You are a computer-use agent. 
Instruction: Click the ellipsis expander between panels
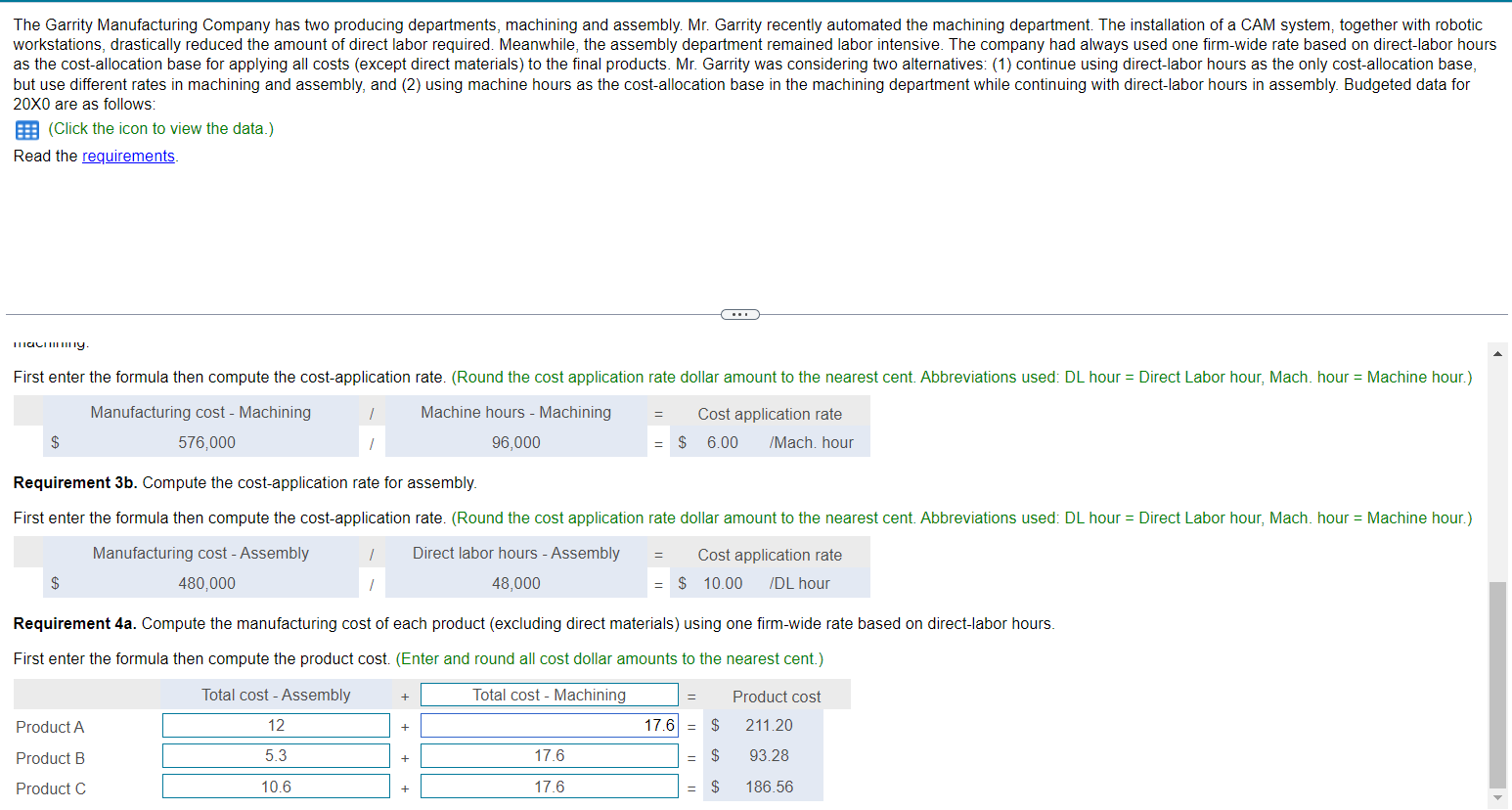click(738, 314)
